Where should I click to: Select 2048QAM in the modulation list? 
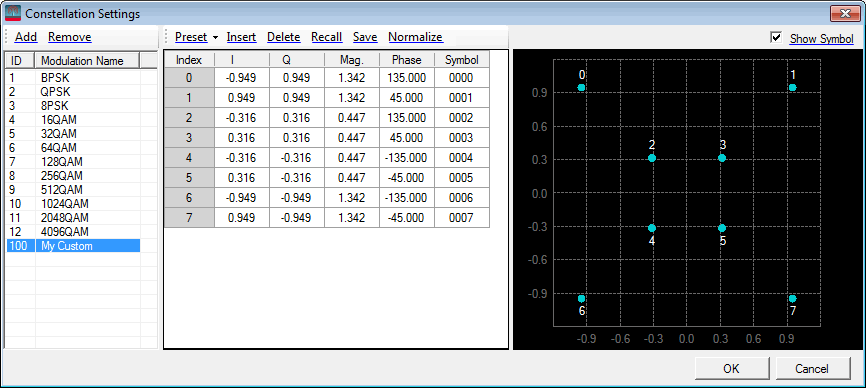coord(73,217)
